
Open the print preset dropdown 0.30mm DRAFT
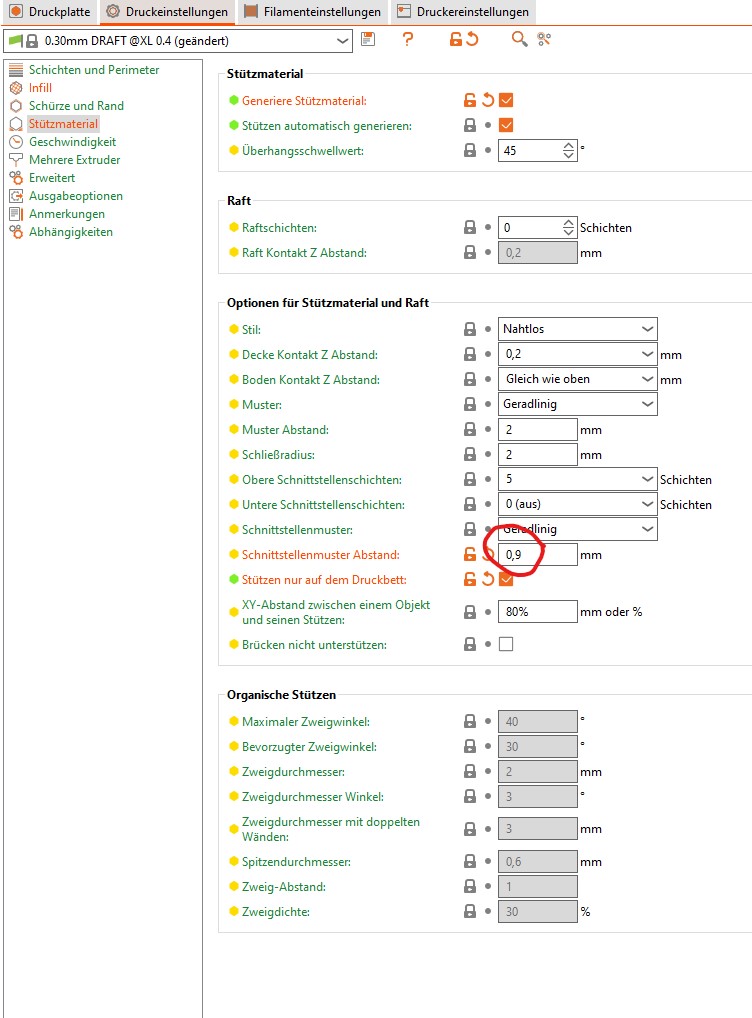178,41
